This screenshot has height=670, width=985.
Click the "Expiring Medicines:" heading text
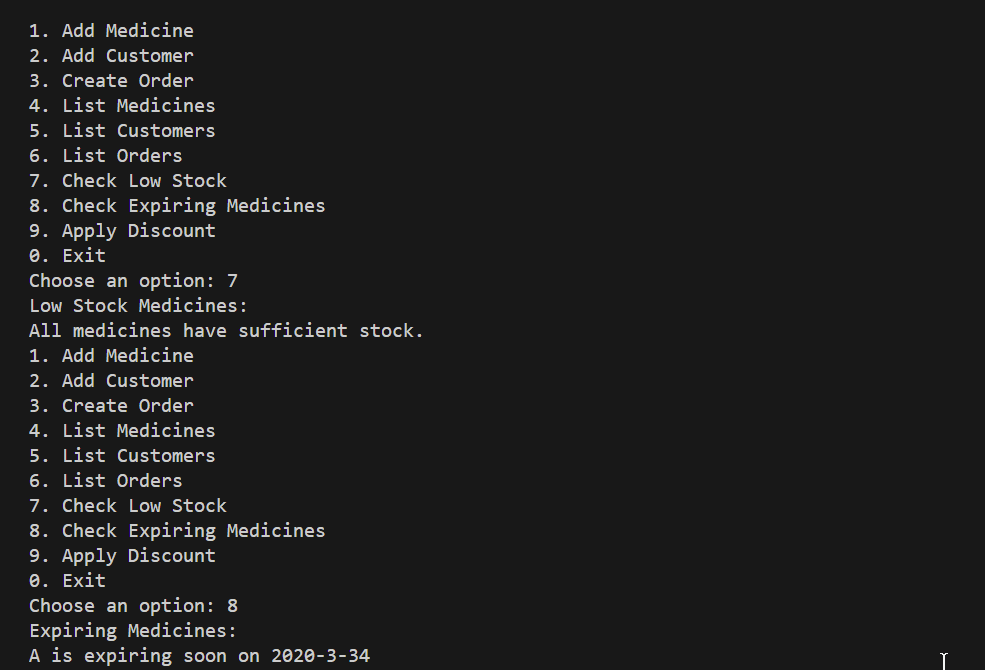[x=133, y=631]
